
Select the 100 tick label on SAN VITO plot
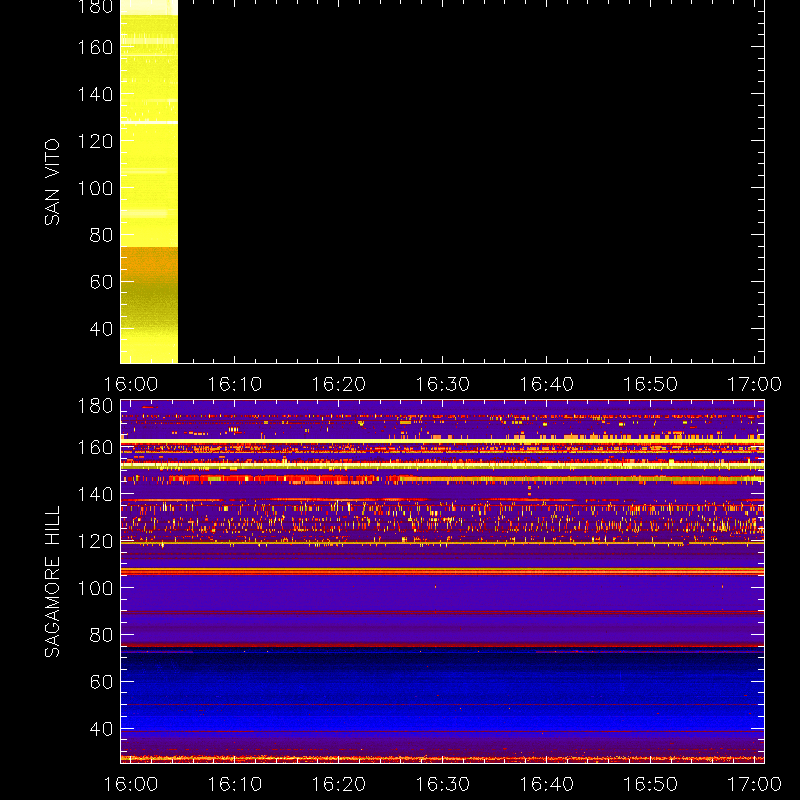click(95, 188)
